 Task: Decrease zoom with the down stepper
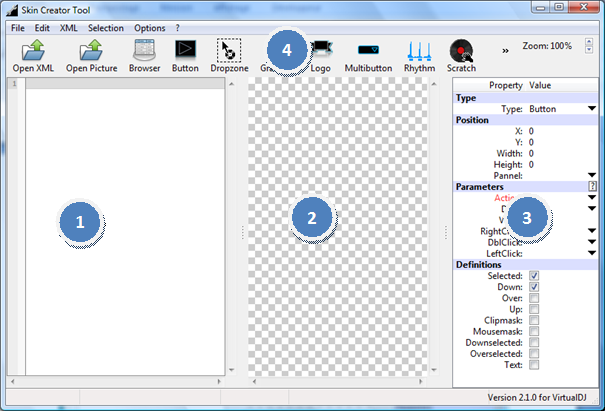pos(589,50)
